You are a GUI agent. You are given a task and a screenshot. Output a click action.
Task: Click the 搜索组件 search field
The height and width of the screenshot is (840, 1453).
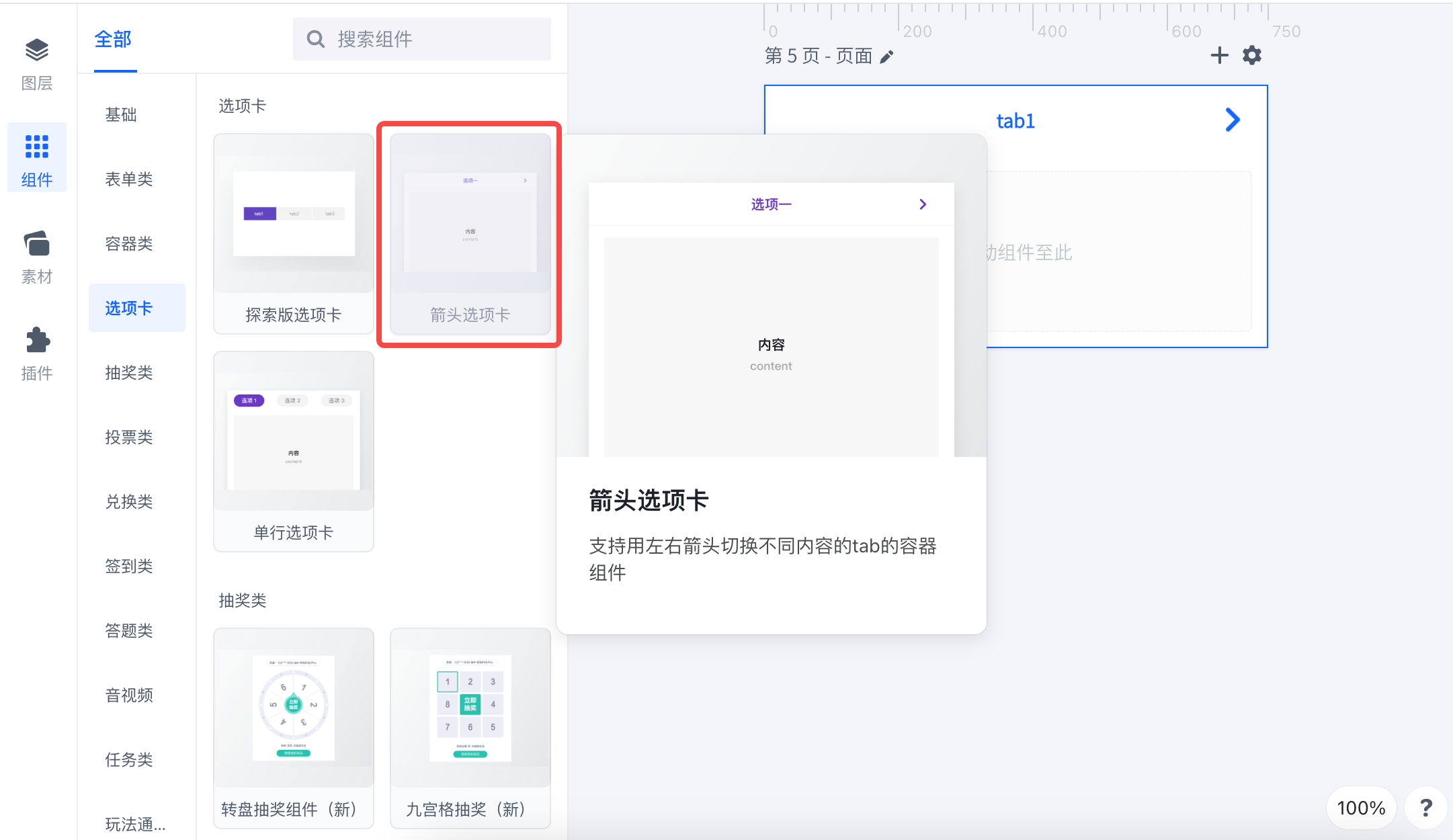pyautogui.click(x=421, y=39)
